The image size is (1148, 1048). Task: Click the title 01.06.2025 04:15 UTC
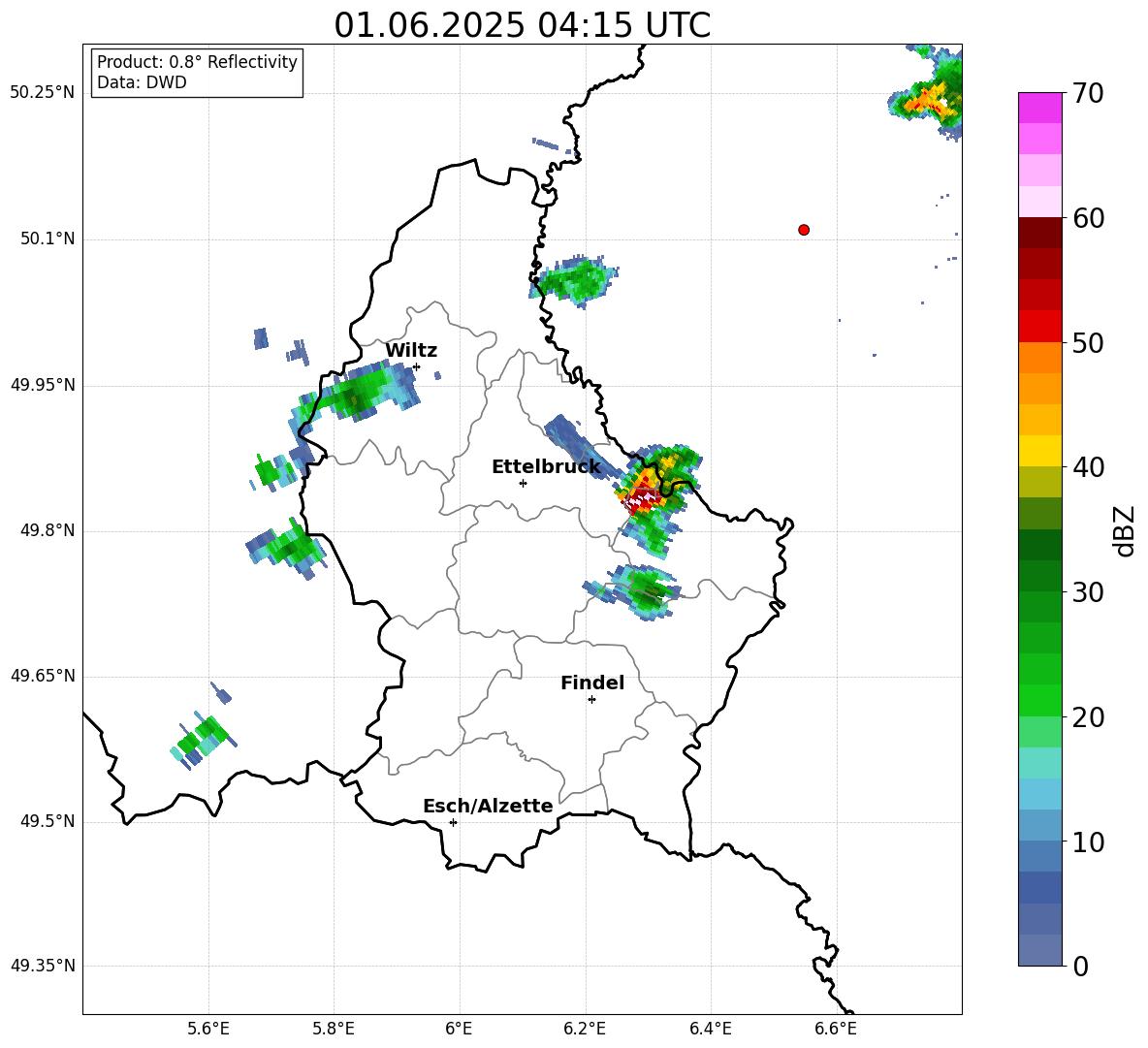(x=522, y=25)
